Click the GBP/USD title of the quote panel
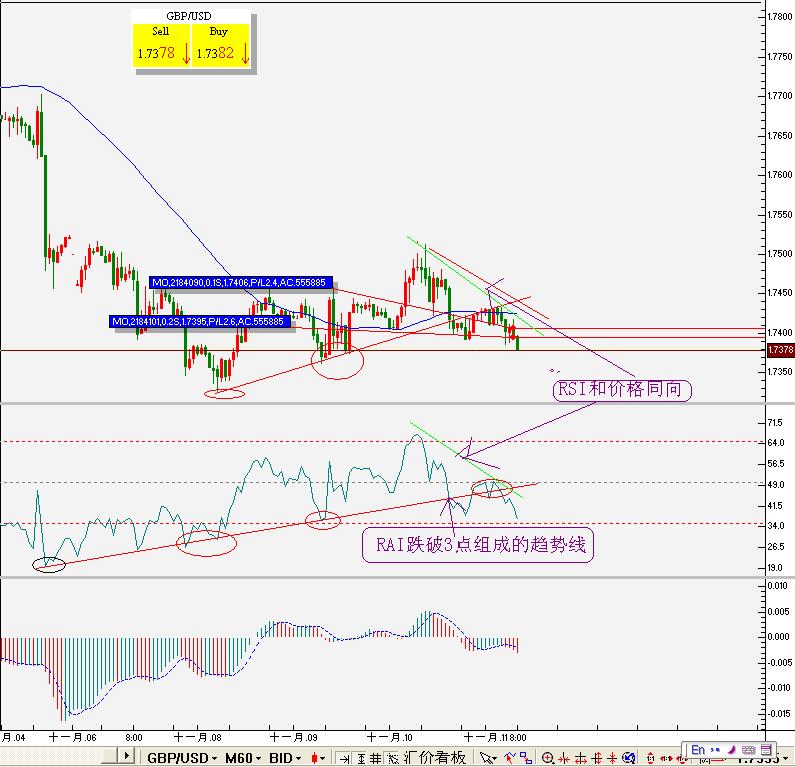 point(189,16)
